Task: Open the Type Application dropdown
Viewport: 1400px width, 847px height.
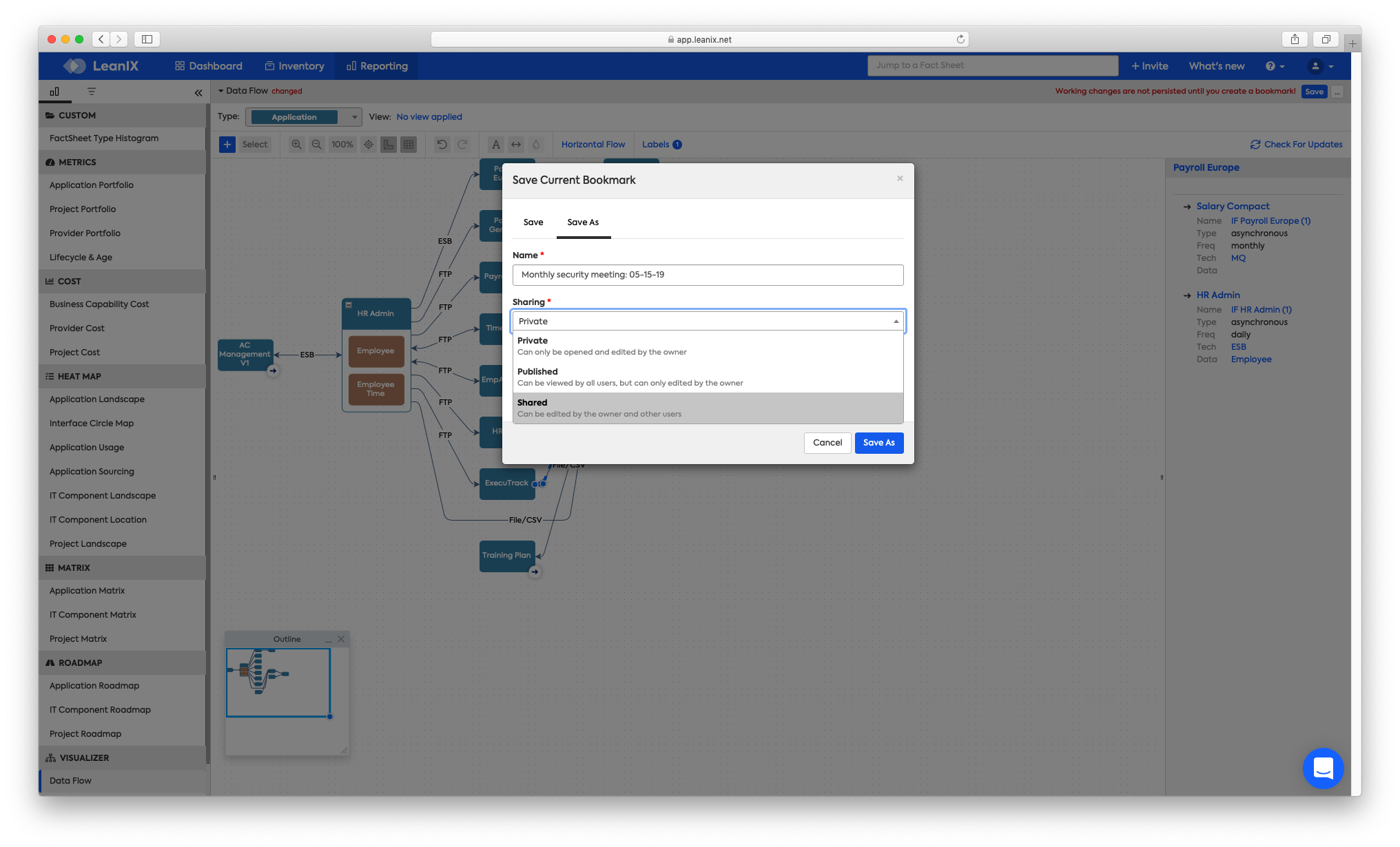Action: (303, 117)
